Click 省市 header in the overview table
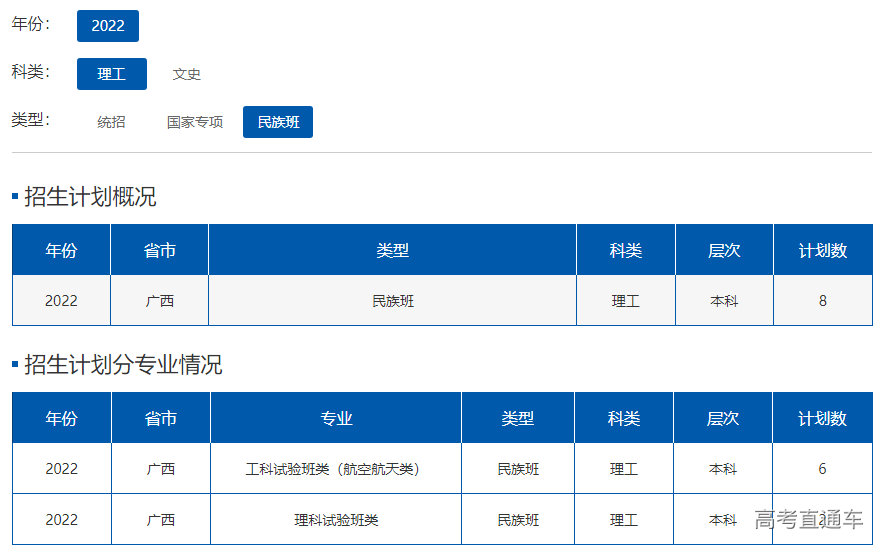 coord(159,250)
